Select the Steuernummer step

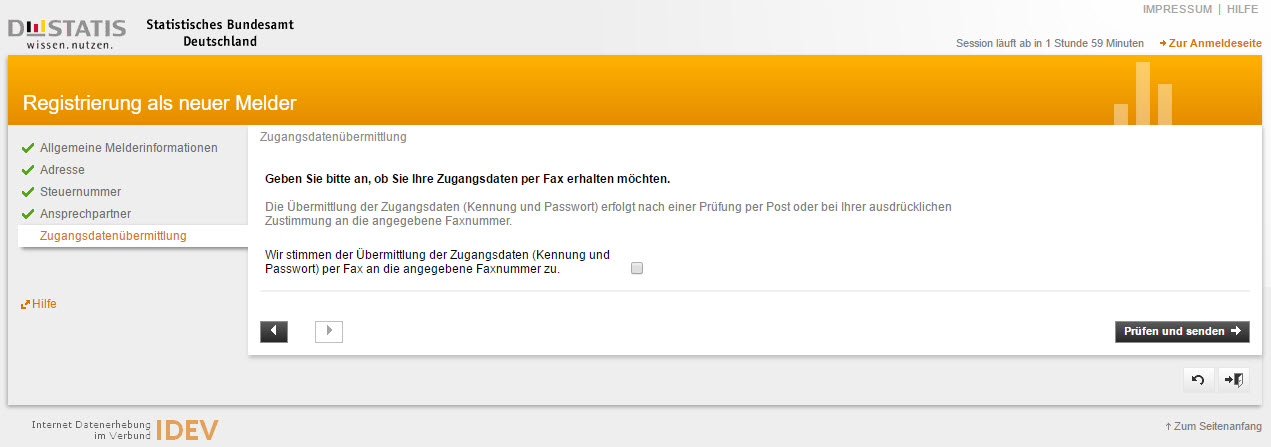(x=81, y=192)
